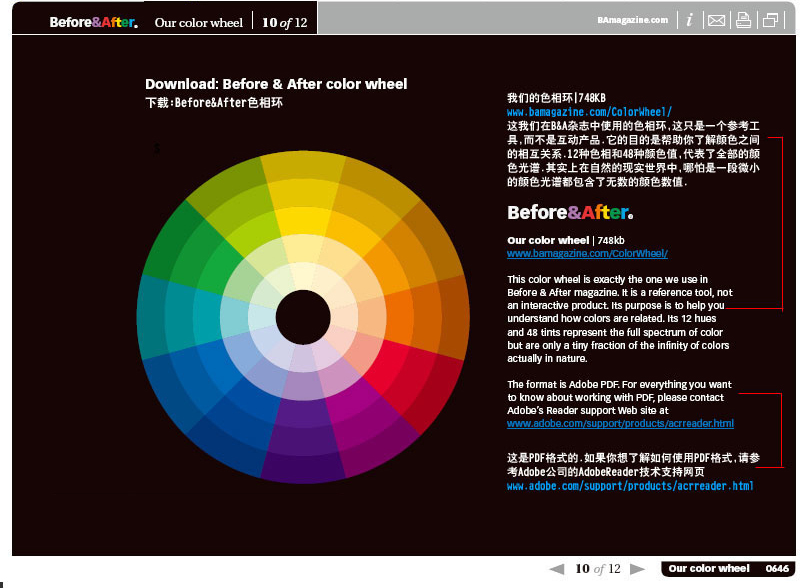The image size is (807, 588).
Task: Click the Before&After logo in top bar
Action: (94, 22)
